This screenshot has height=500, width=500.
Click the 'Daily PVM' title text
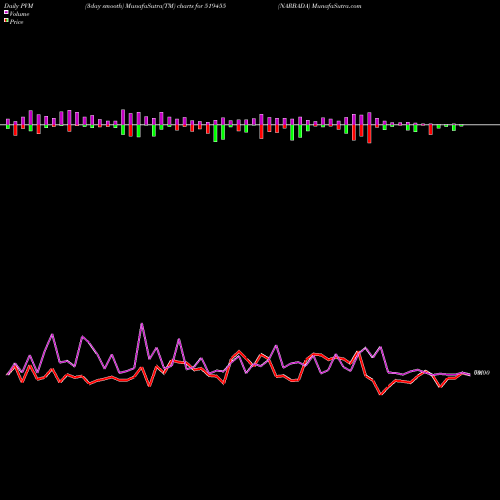[x=19, y=6]
